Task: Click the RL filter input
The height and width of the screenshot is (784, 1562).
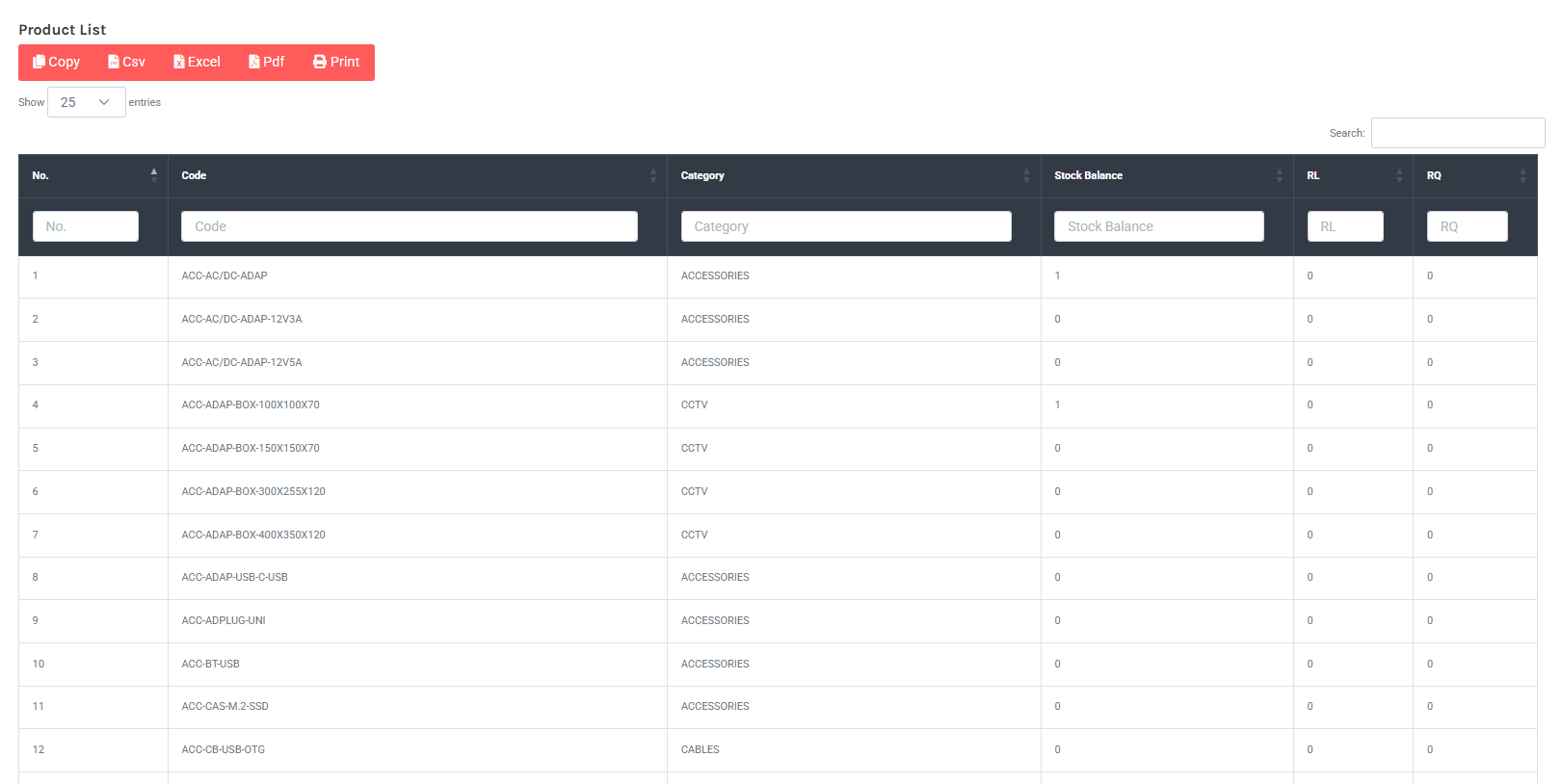Action: [1344, 226]
